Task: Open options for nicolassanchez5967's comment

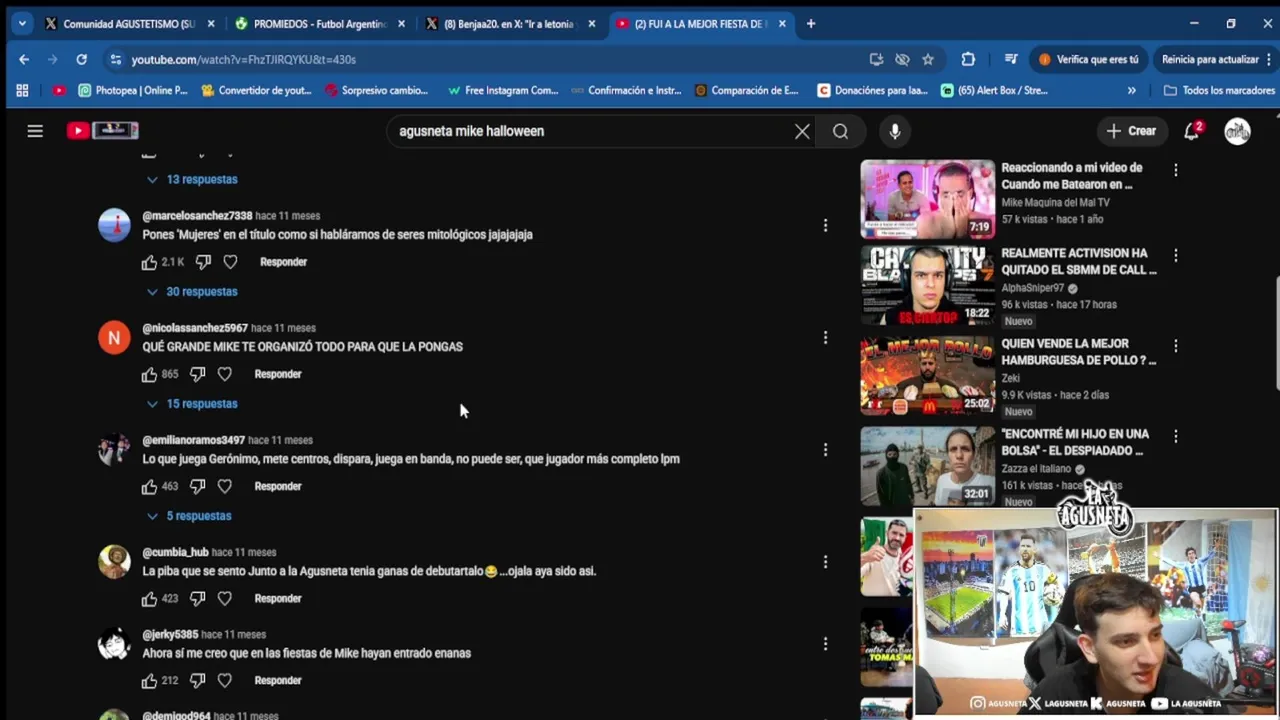Action: (825, 338)
